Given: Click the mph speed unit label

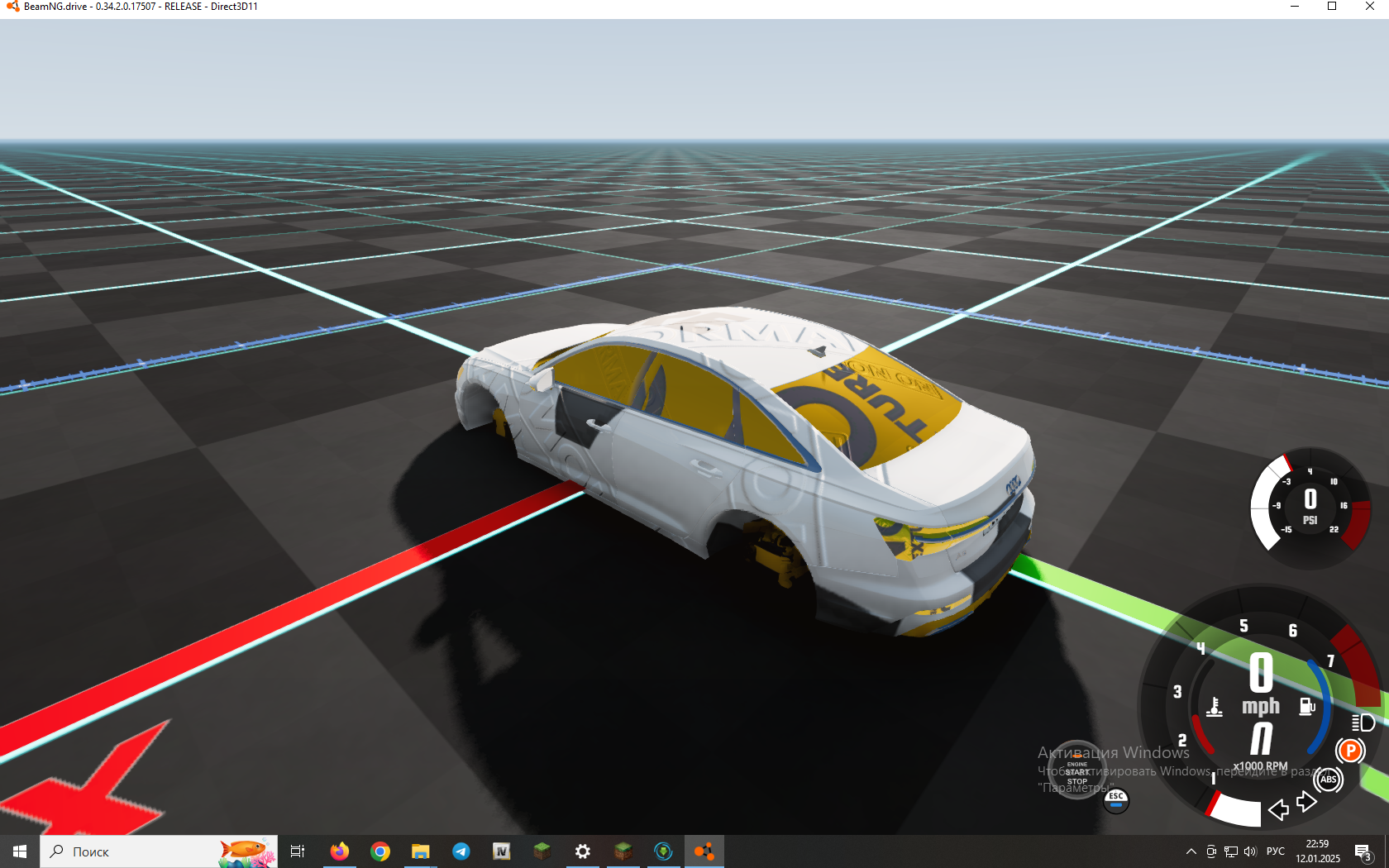Looking at the screenshot, I should tap(1261, 706).
